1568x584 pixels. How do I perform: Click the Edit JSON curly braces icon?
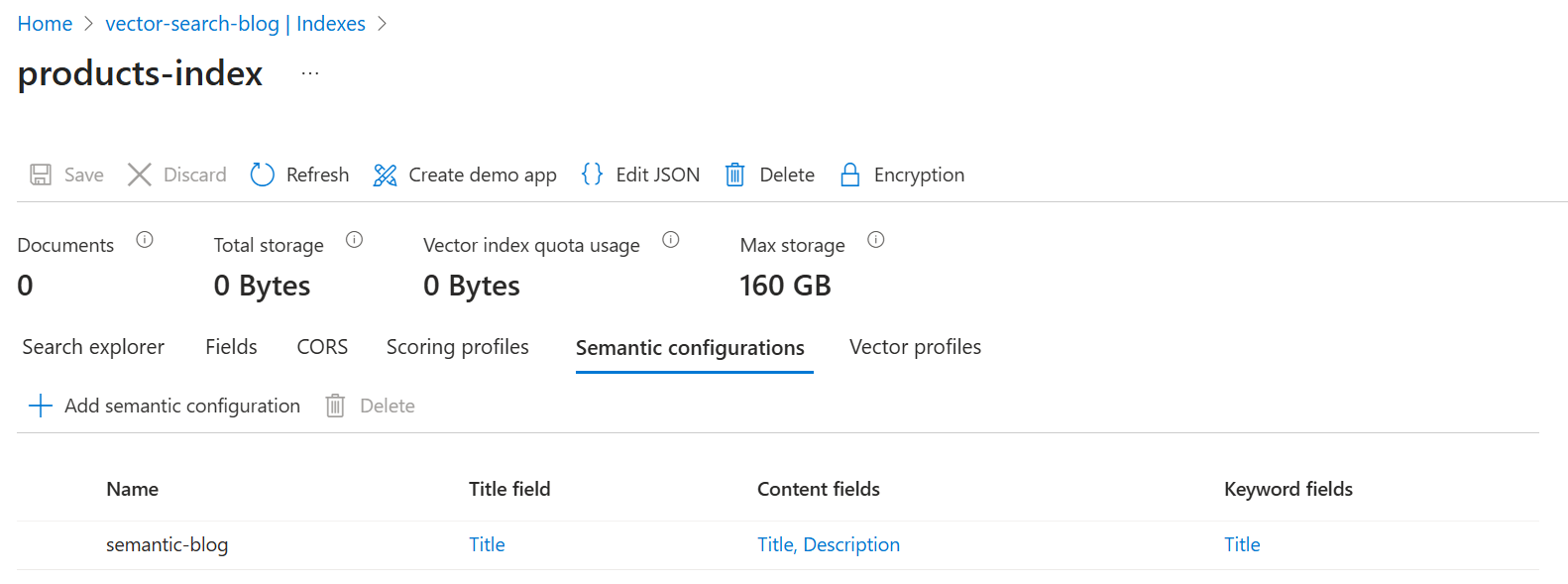592,174
